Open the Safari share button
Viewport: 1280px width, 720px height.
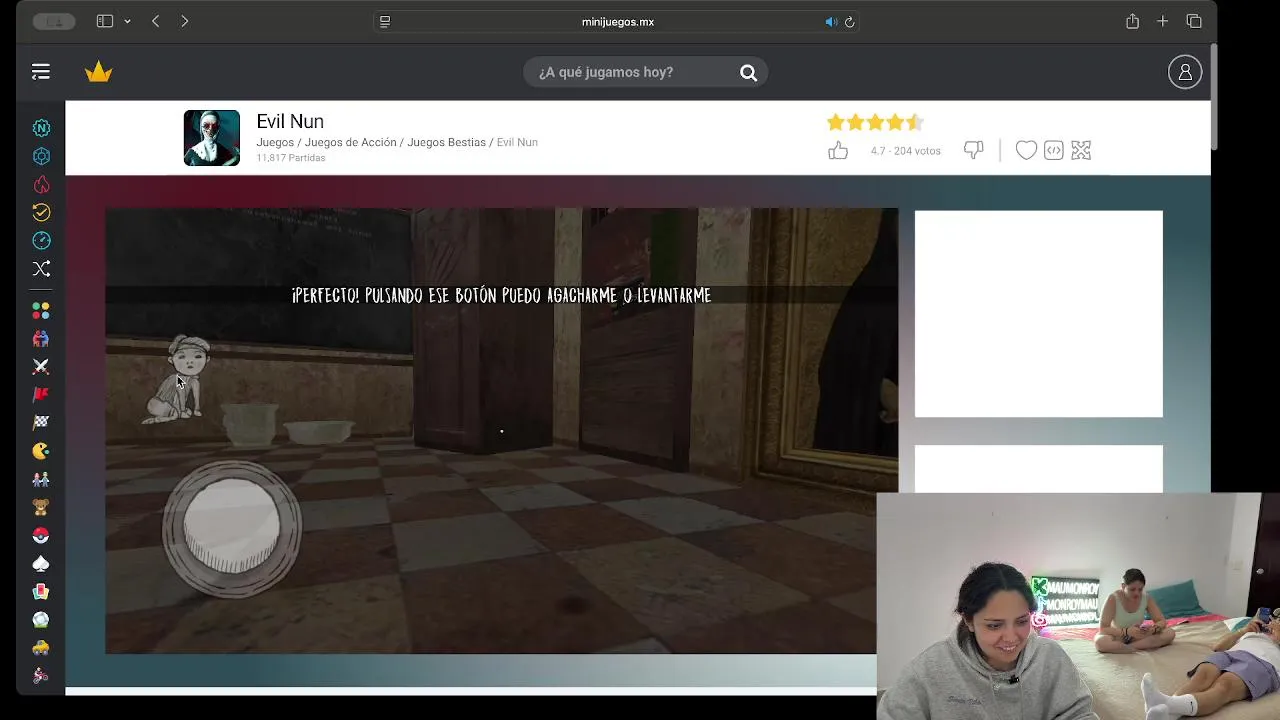(x=1132, y=21)
